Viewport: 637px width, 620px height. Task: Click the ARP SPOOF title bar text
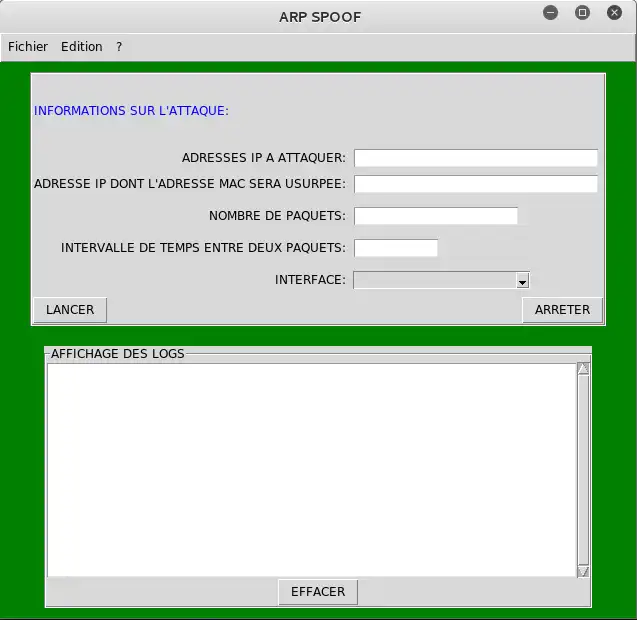click(x=320, y=17)
